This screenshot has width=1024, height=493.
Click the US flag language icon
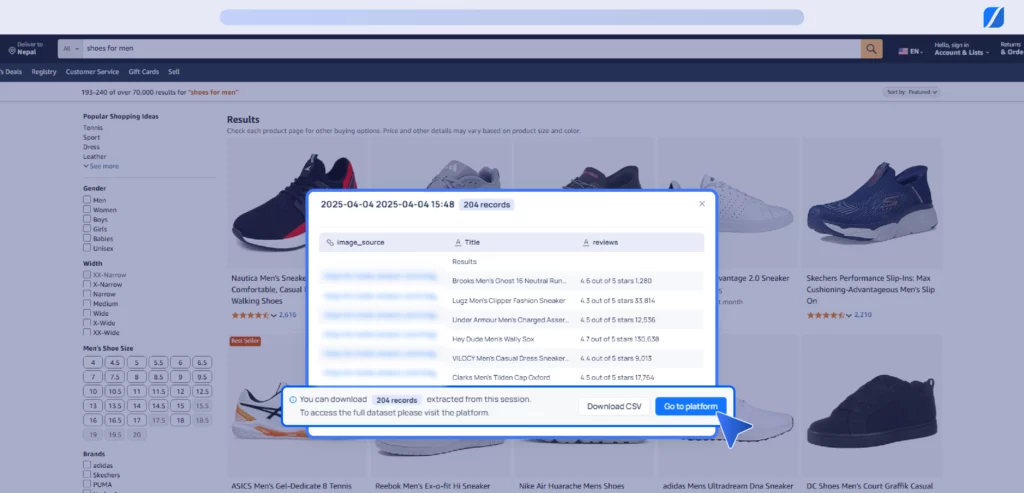pos(905,50)
